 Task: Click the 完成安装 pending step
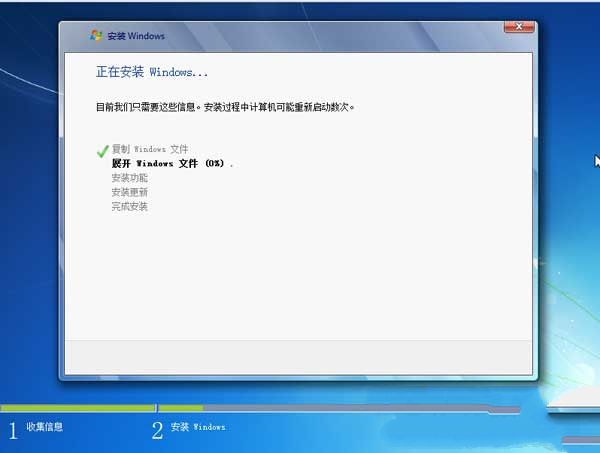(x=129, y=206)
